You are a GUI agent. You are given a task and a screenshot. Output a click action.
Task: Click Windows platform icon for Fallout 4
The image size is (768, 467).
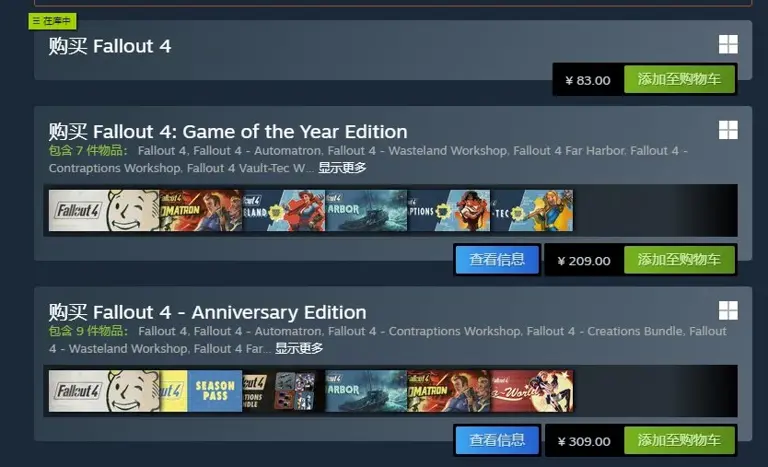[728, 45]
